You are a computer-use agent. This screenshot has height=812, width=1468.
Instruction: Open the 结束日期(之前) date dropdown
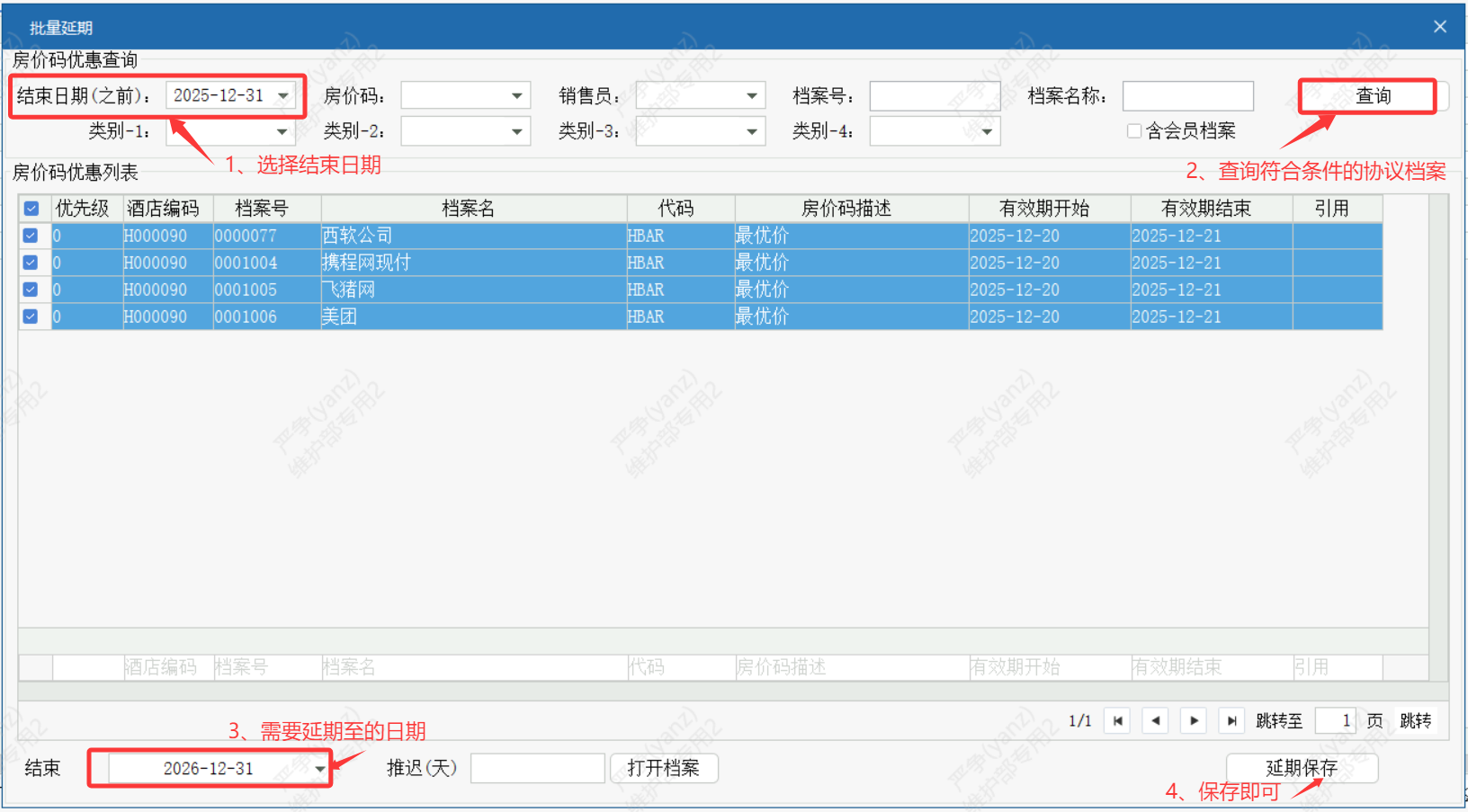click(x=283, y=96)
